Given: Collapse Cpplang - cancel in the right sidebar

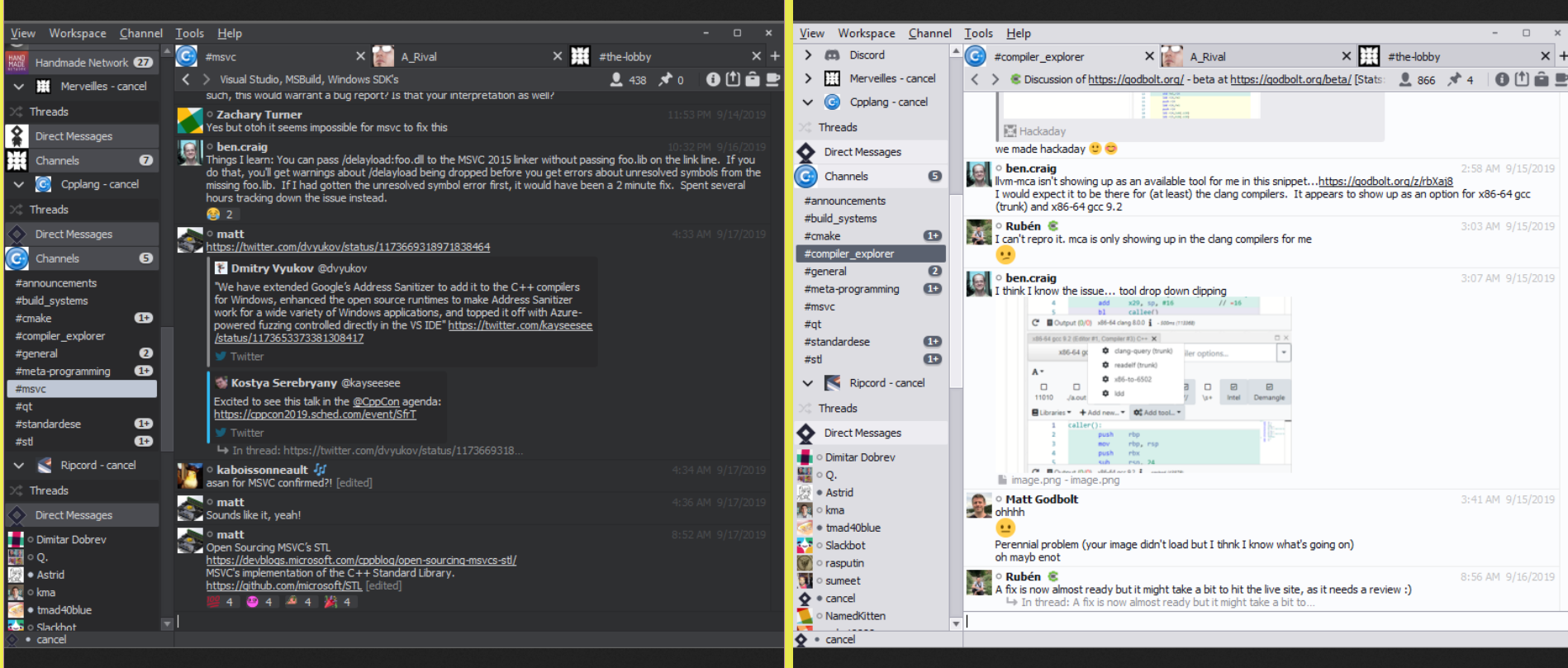Looking at the screenshot, I should (808, 102).
